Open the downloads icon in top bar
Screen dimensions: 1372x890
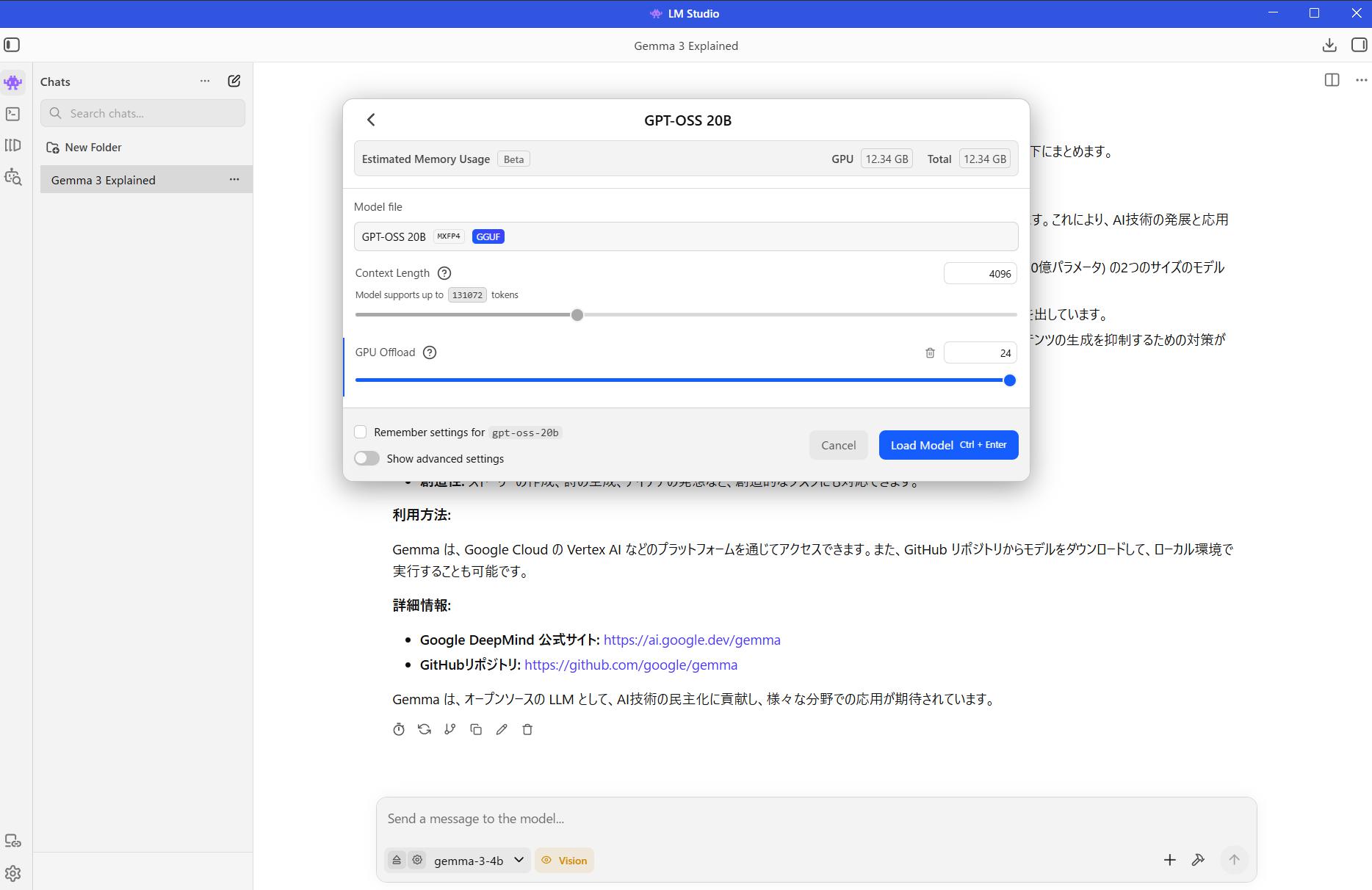point(1329,46)
